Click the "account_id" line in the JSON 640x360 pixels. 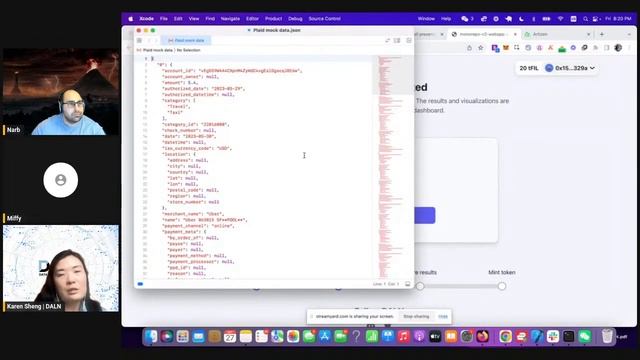232,71
